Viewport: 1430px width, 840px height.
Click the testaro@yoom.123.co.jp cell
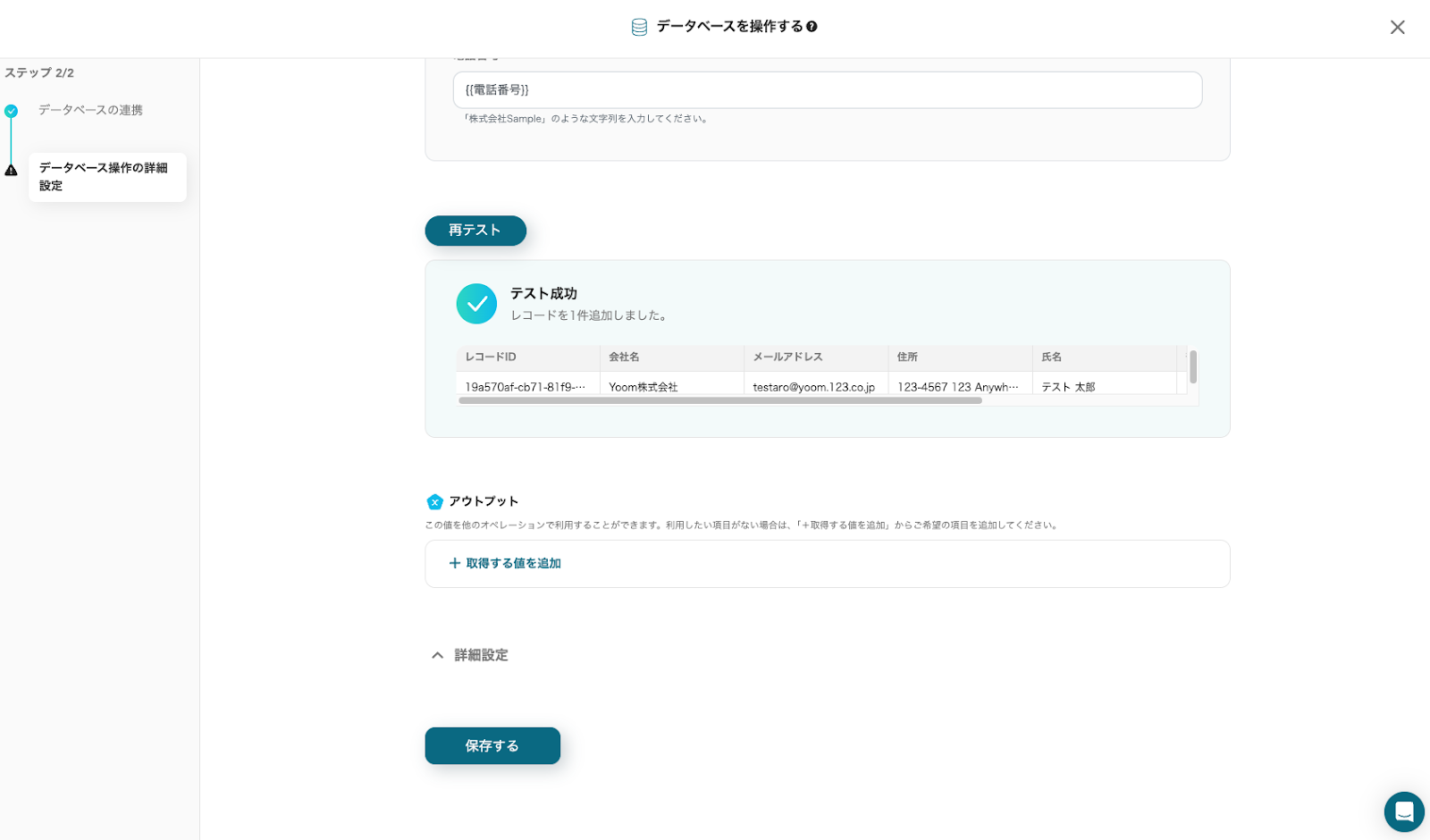[814, 386]
